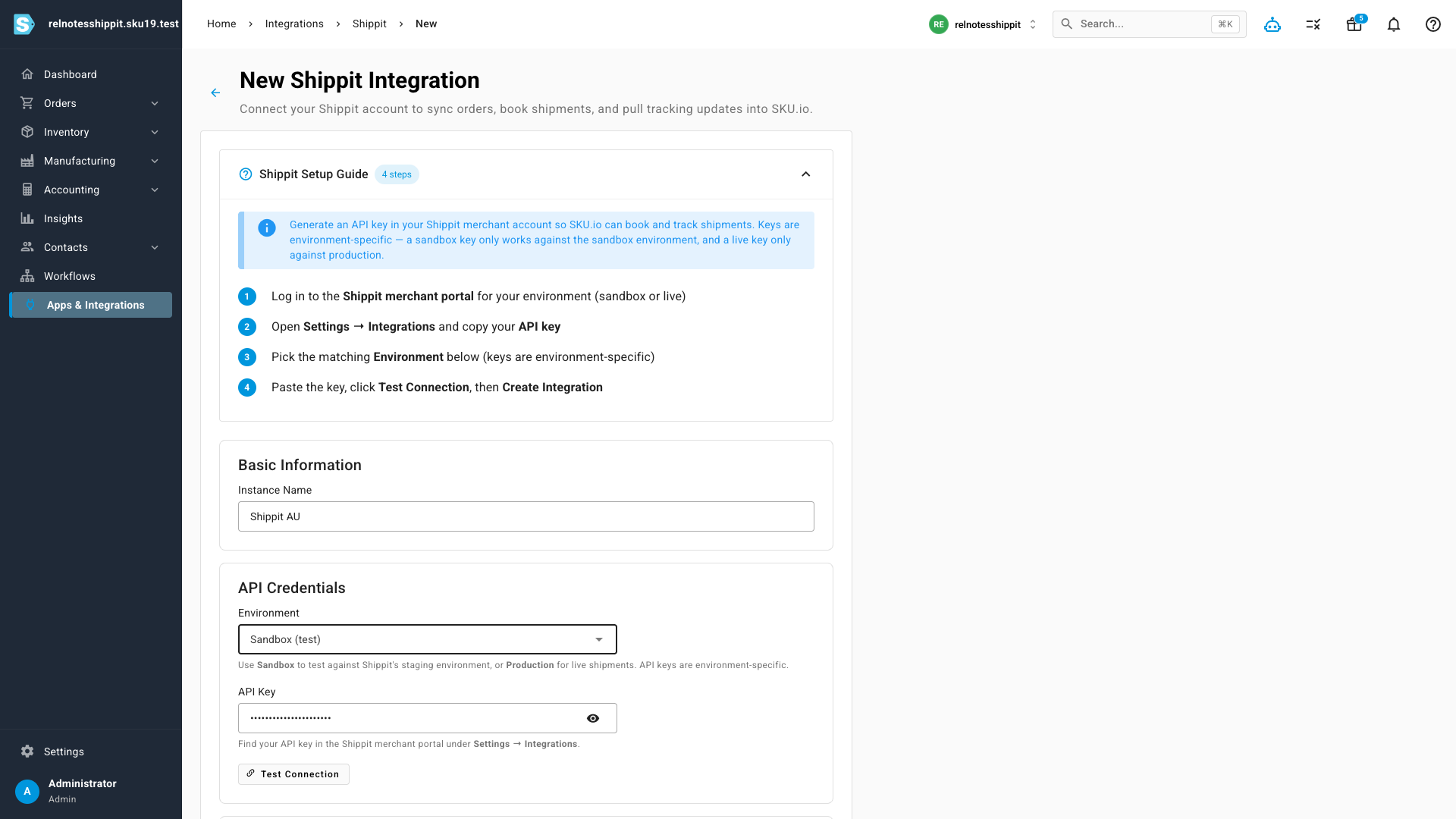Image resolution: width=1456 pixels, height=819 pixels.
Task: Click the relnotesshippit.sku19.test tenant name
Action: point(114,24)
